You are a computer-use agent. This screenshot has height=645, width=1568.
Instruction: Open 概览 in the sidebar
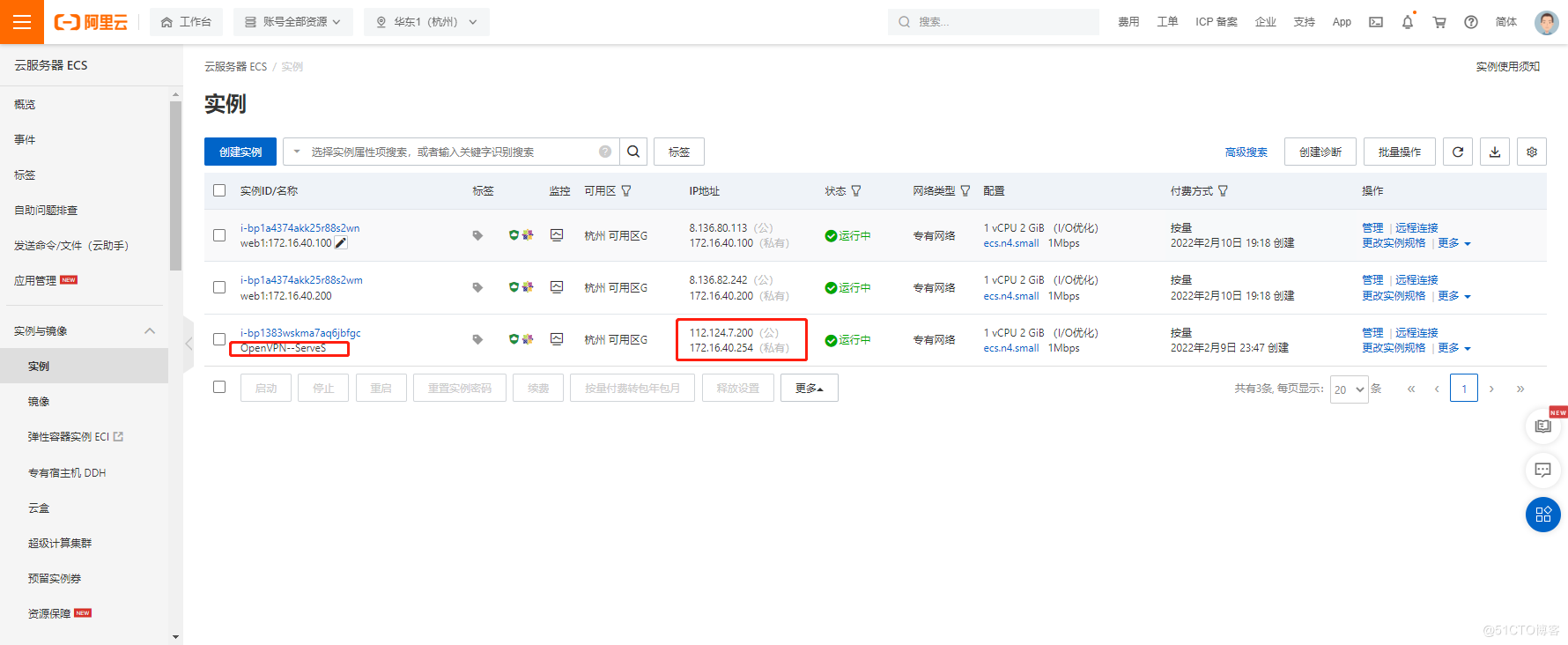pos(25,105)
